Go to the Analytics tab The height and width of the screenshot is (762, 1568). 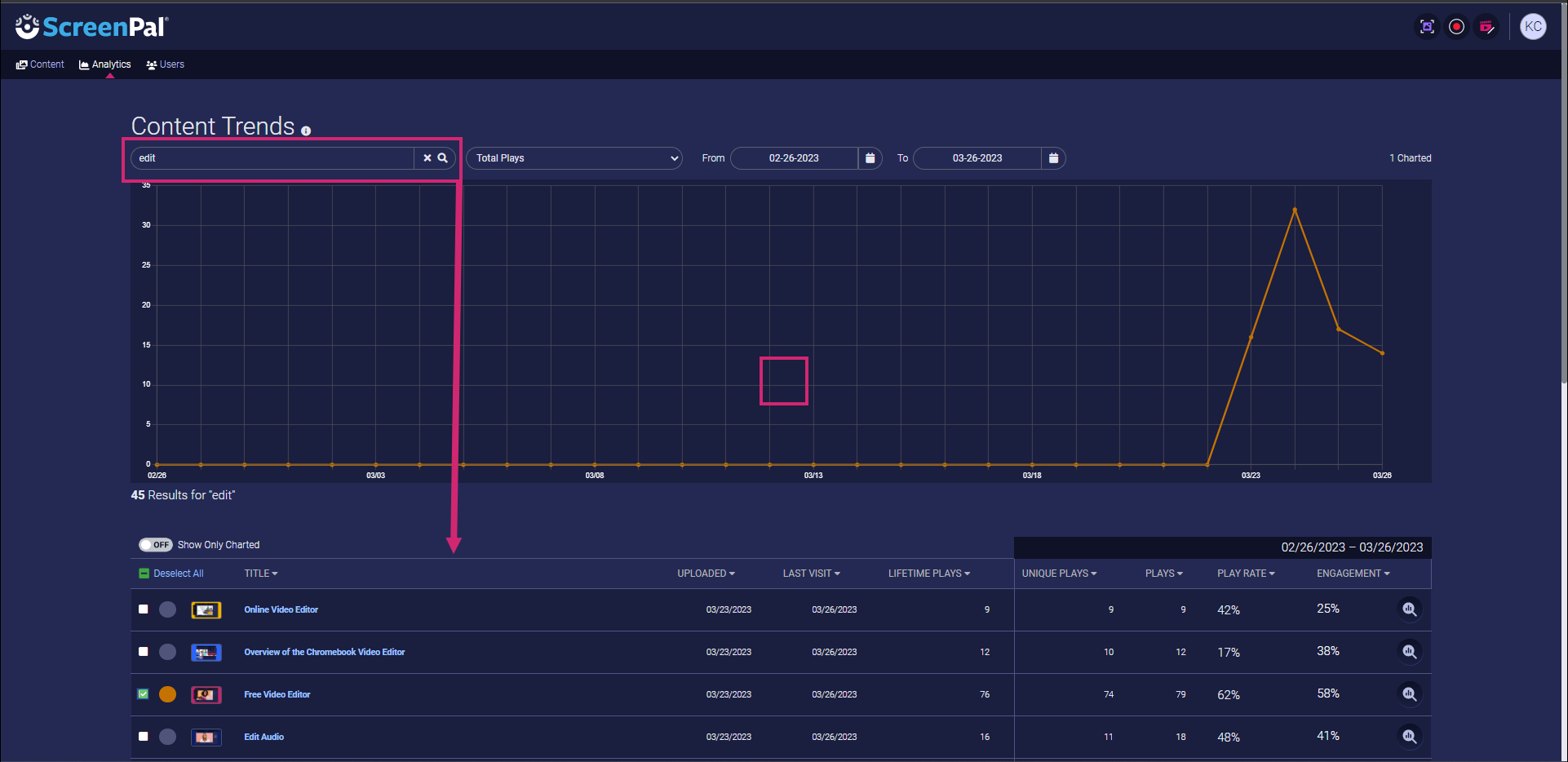pyautogui.click(x=105, y=64)
